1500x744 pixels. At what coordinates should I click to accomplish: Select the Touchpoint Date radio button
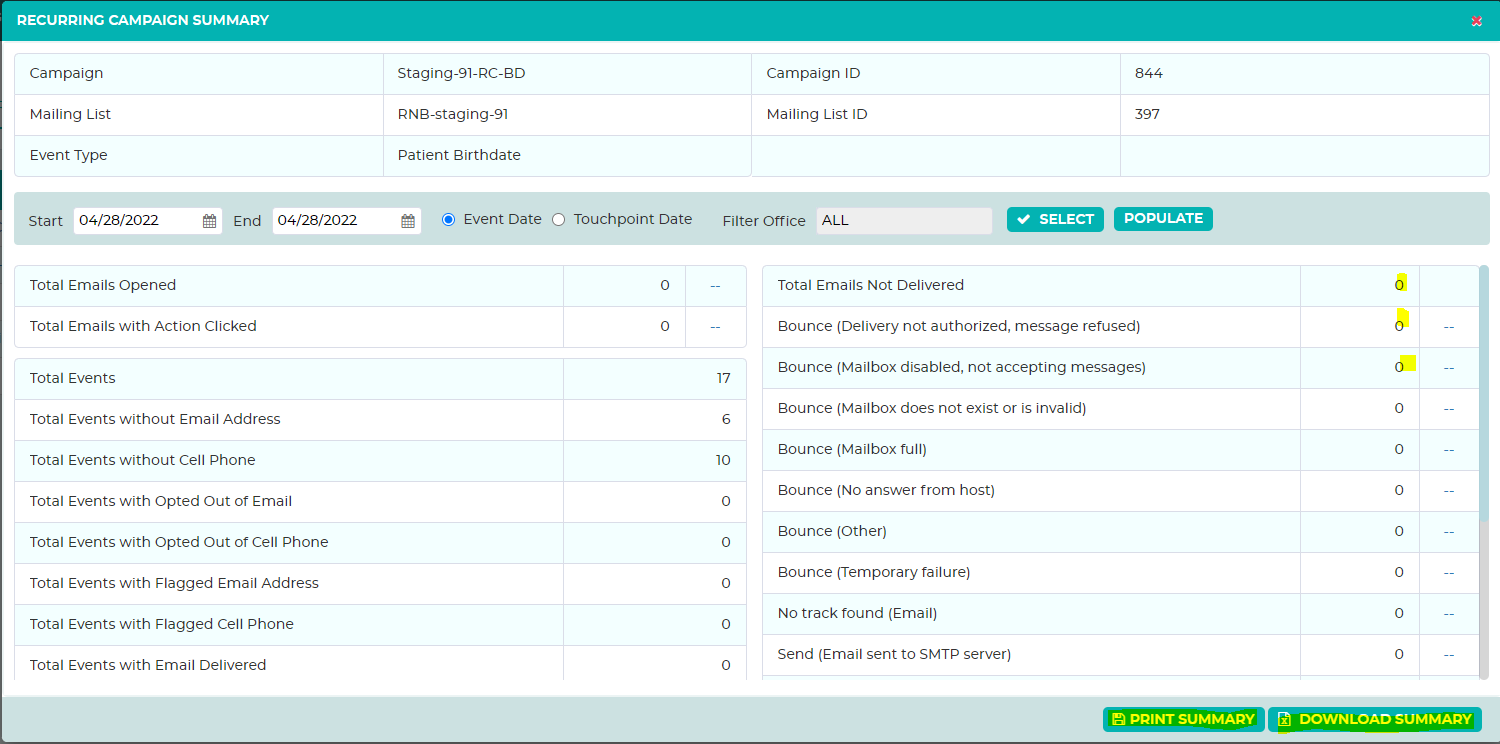point(558,219)
